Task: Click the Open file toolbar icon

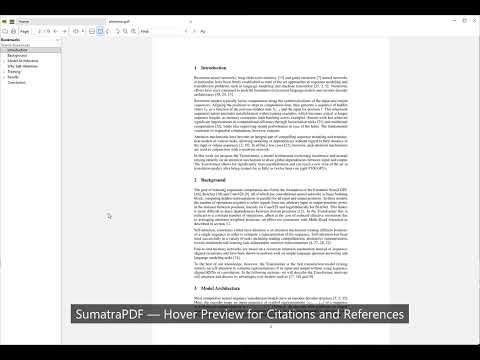Action: pyautogui.click(x=5, y=31)
